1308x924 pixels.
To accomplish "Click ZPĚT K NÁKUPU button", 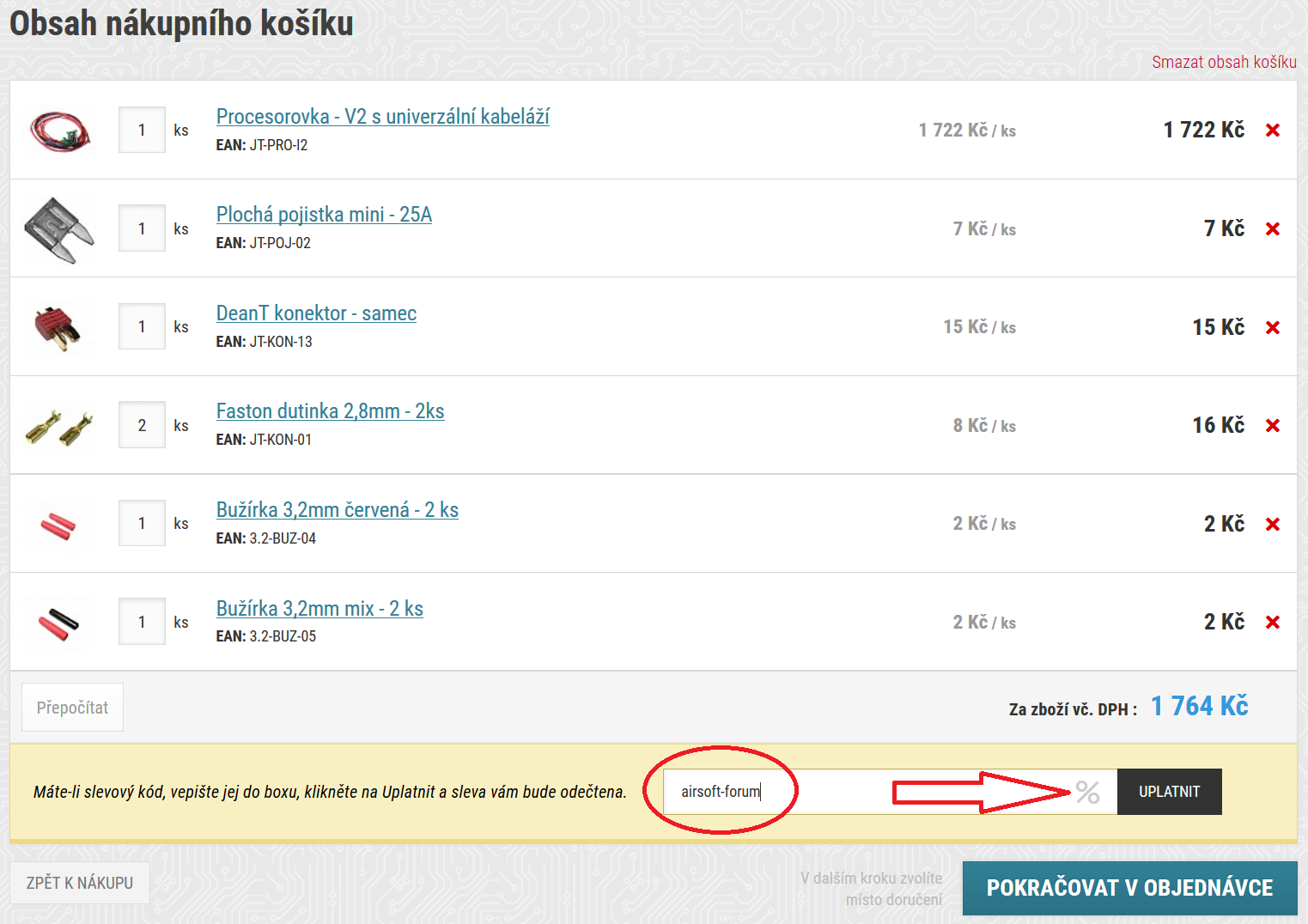I will click(x=80, y=883).
